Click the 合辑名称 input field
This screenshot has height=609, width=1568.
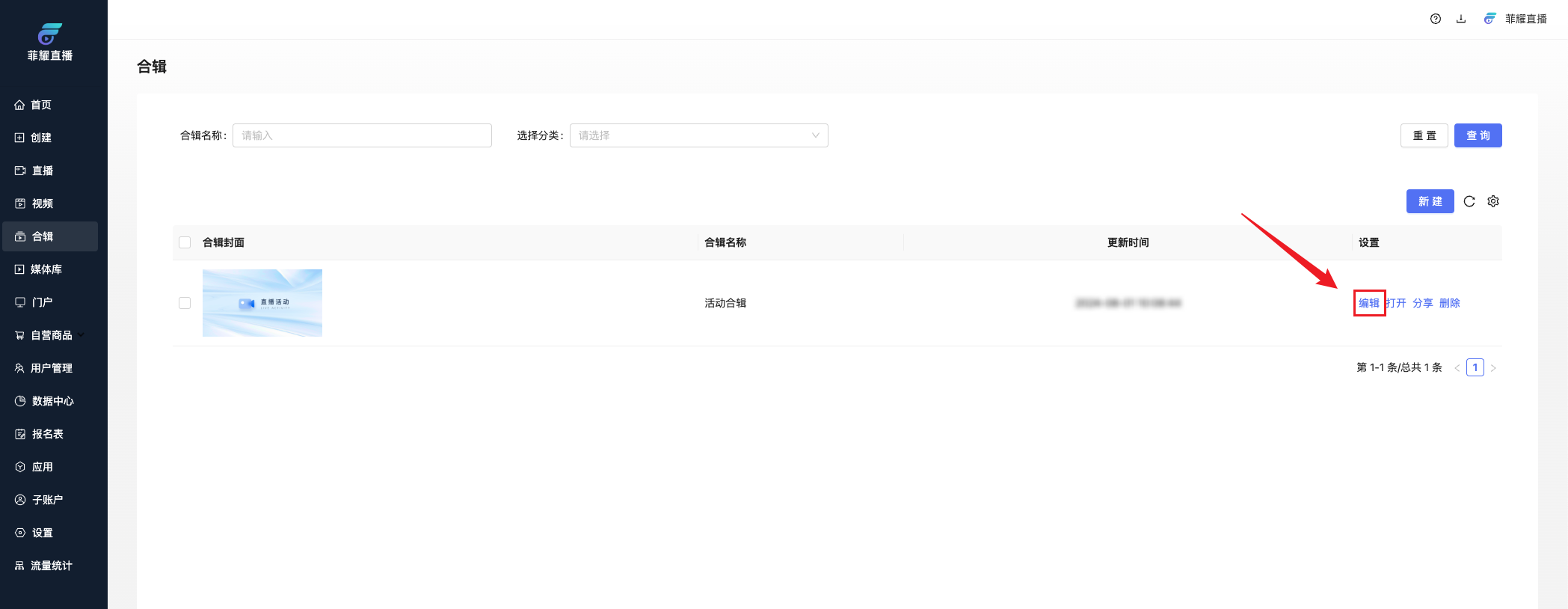(362, 135)
